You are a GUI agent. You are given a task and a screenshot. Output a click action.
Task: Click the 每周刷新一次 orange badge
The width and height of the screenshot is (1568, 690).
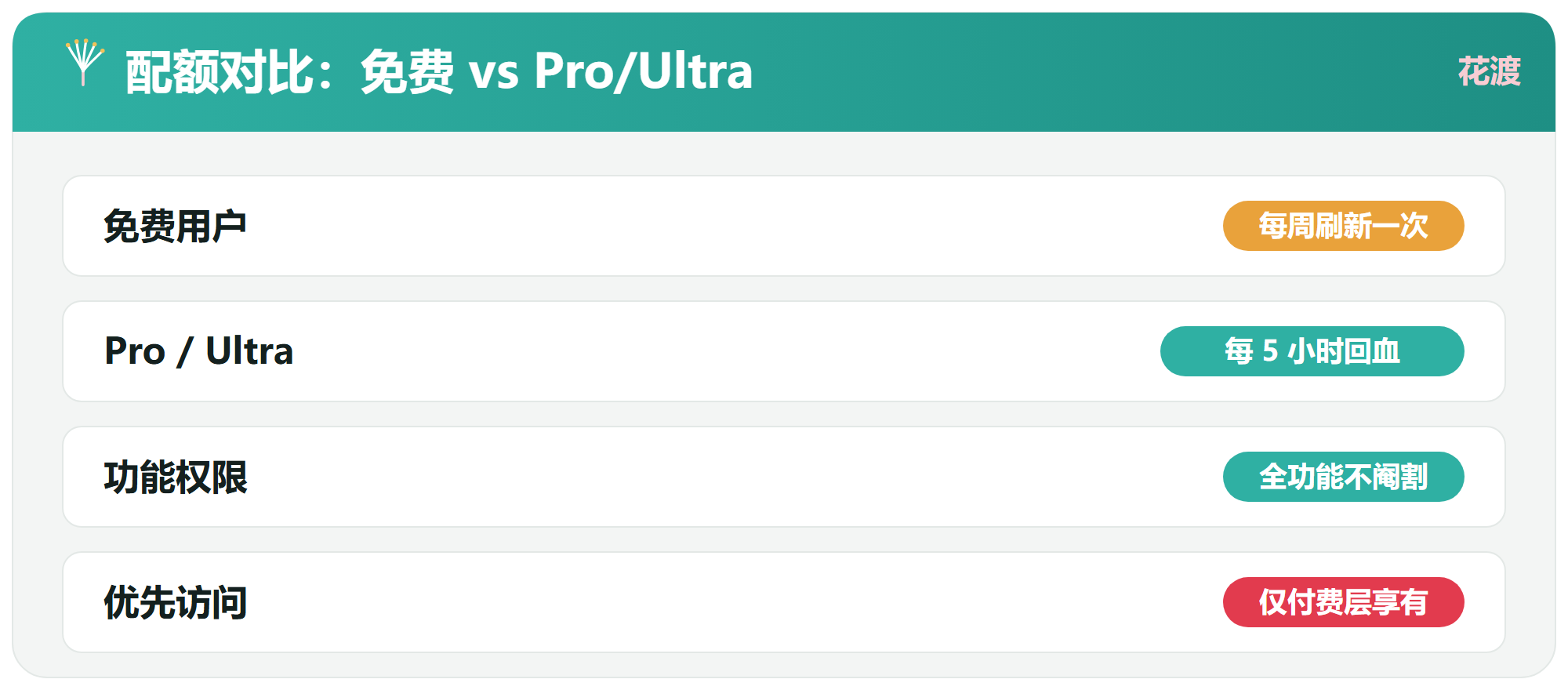pyautogui.click(x=1343, y=226)
